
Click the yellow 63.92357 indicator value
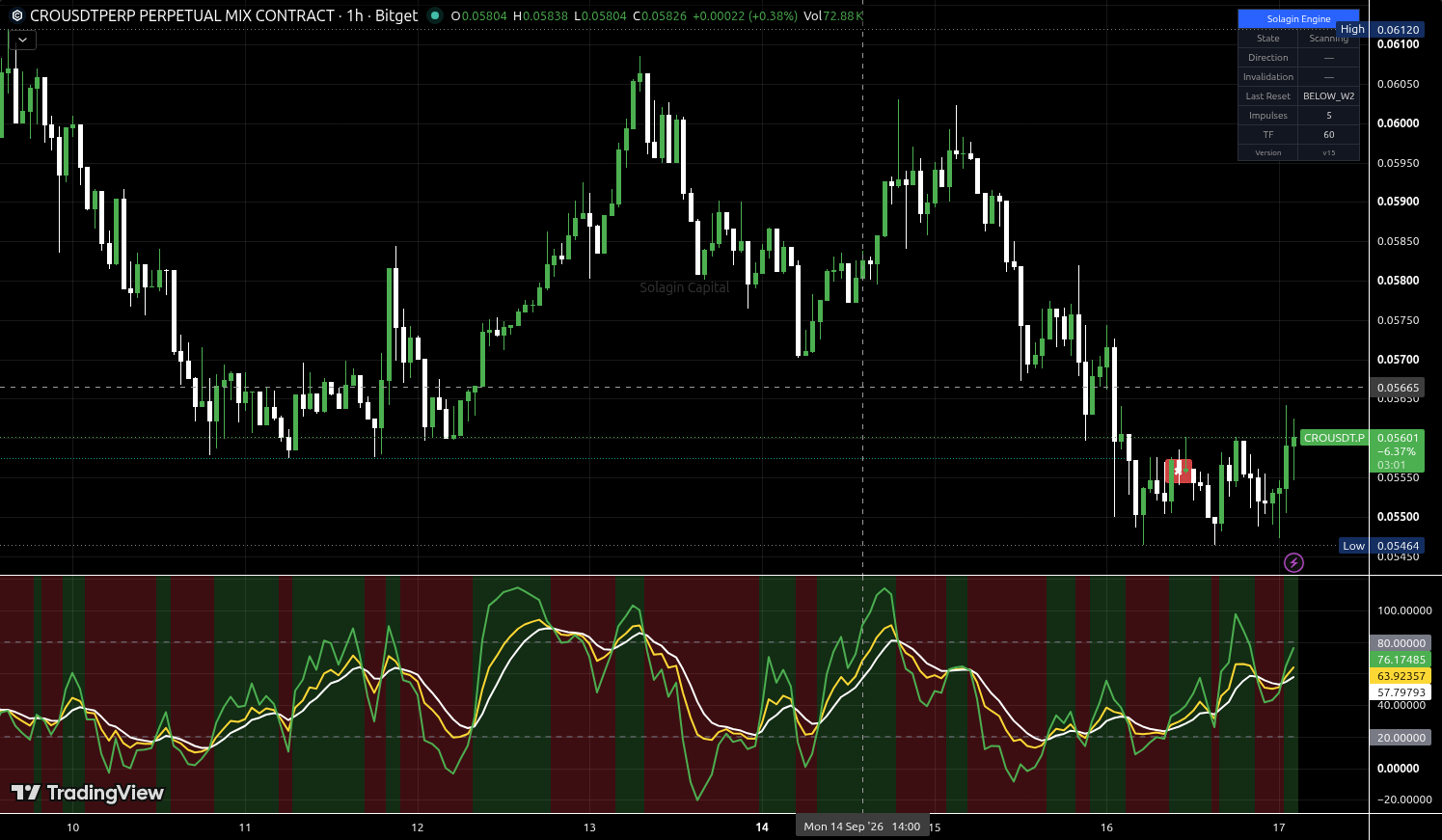[1401, 676]
